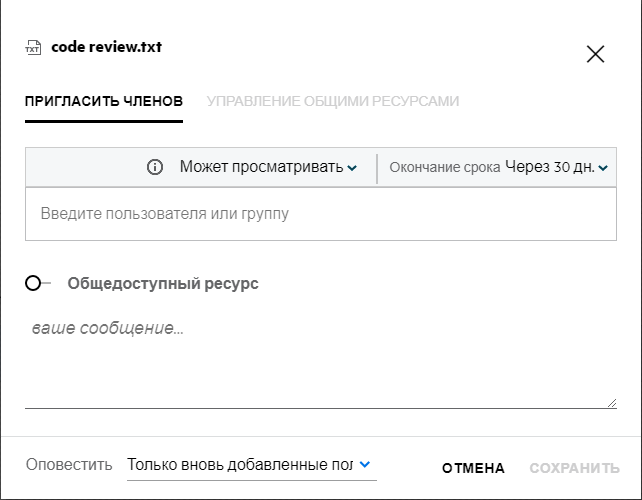Click the chevron next to Может просматривать

352,168
